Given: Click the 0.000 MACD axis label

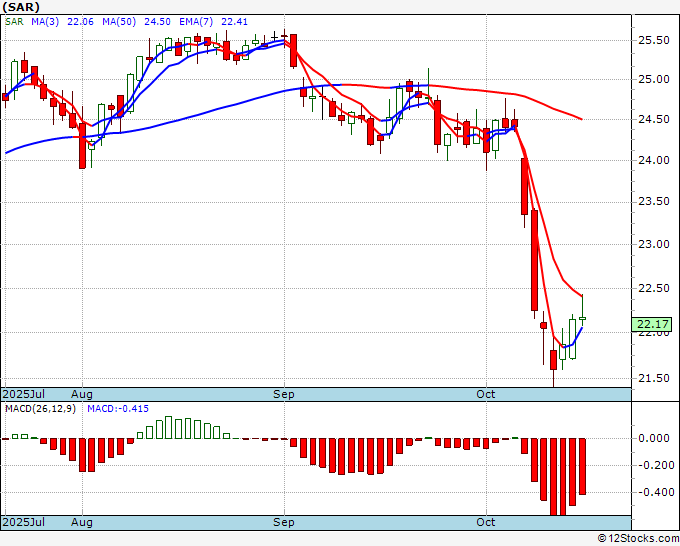Looking at the screenshot, I should [x=654, y=438].
